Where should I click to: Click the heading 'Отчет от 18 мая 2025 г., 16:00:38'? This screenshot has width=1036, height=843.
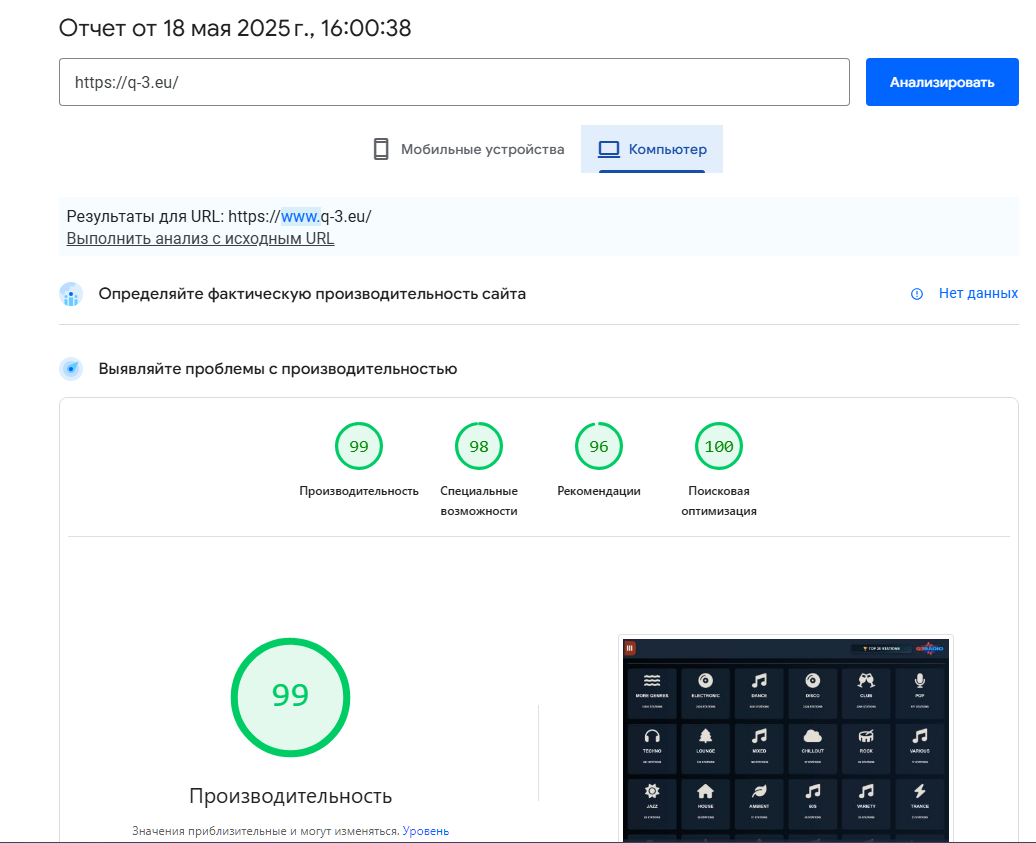tap(235, 28)
